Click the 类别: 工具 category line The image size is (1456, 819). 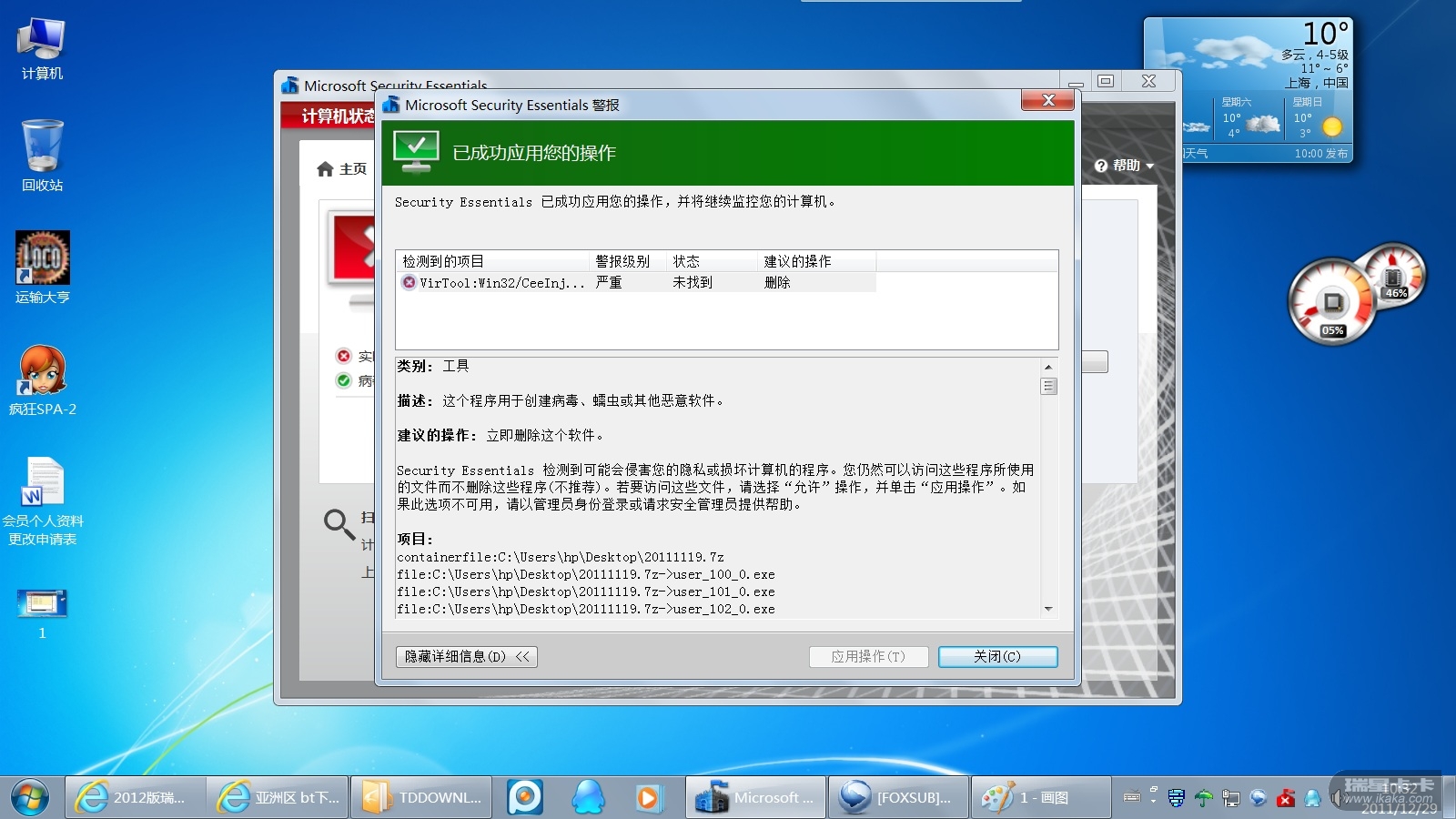click(433, 366)
